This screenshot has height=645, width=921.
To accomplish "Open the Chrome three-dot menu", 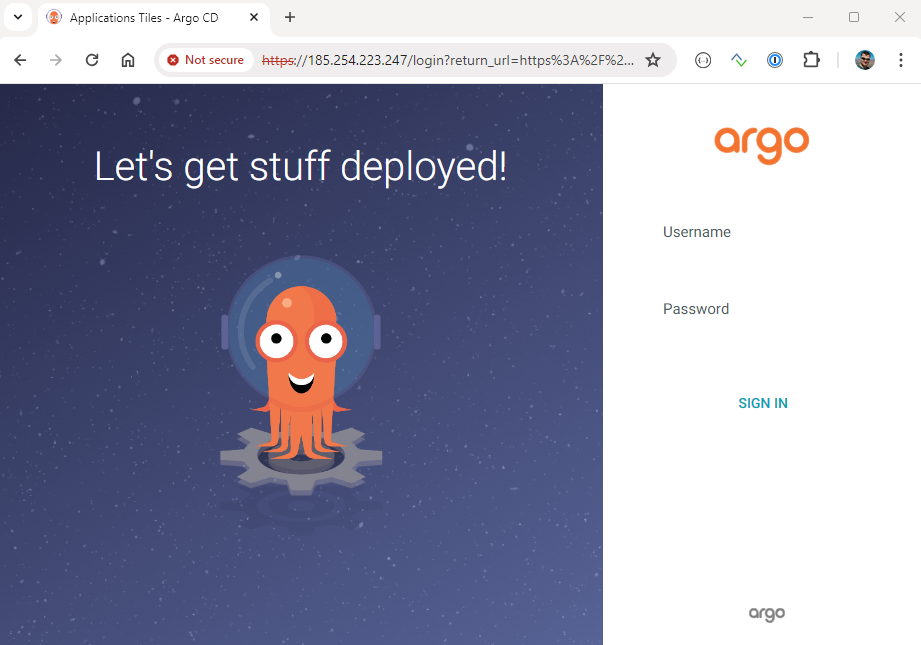I will tap(901, 60).
